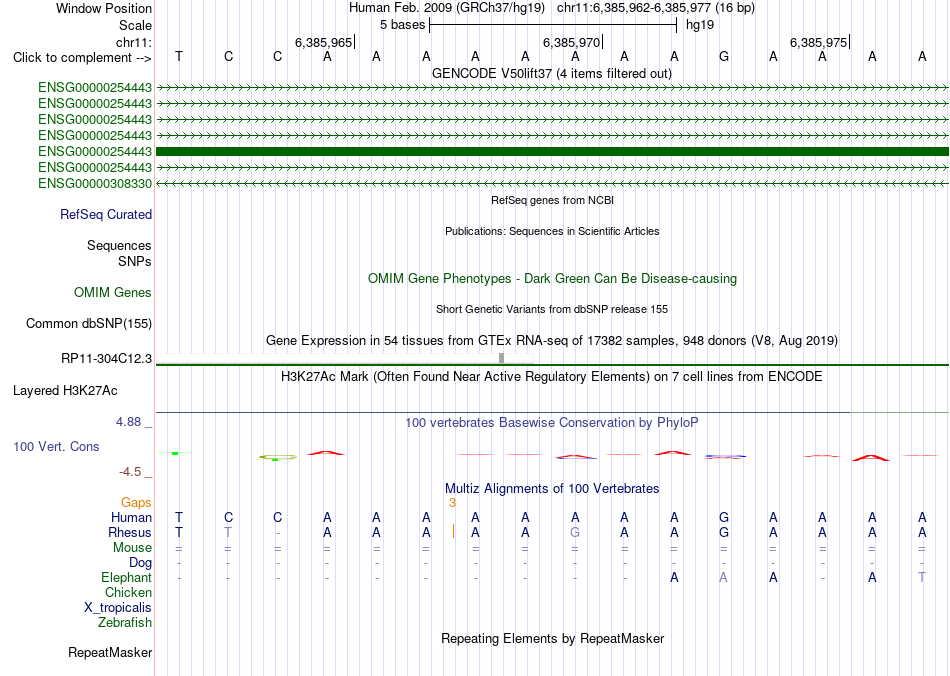Click the Sequences track label
The height and width of the screenshot is (676, 950).
coord(119,245)
